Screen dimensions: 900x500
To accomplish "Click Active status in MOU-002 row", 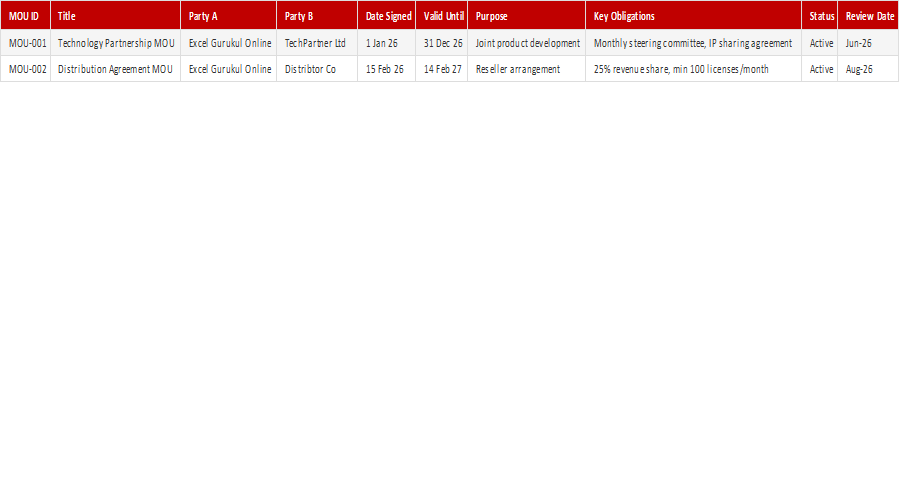I will 820,69.
